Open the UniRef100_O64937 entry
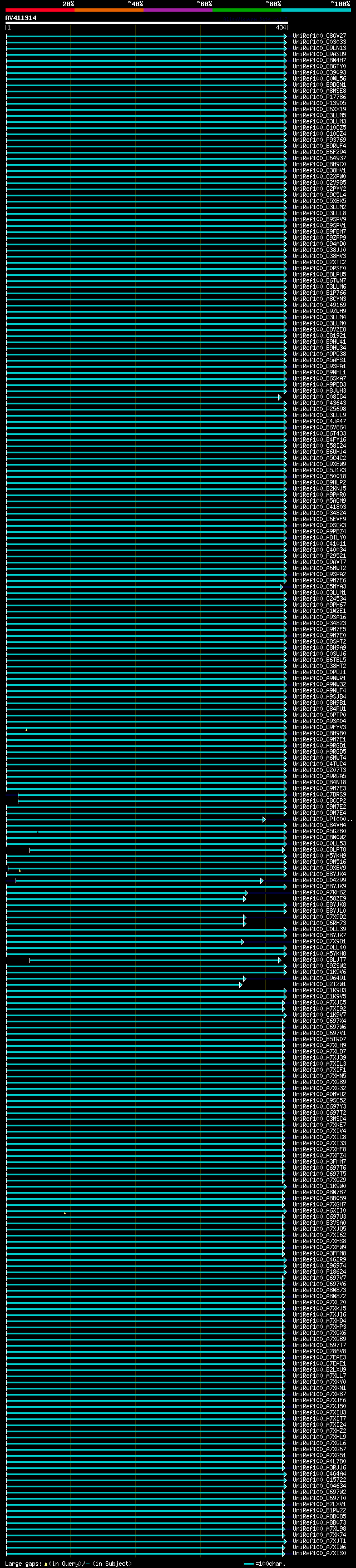The width and height of the screenshot is (356, 1568). [x=319, y=159]
